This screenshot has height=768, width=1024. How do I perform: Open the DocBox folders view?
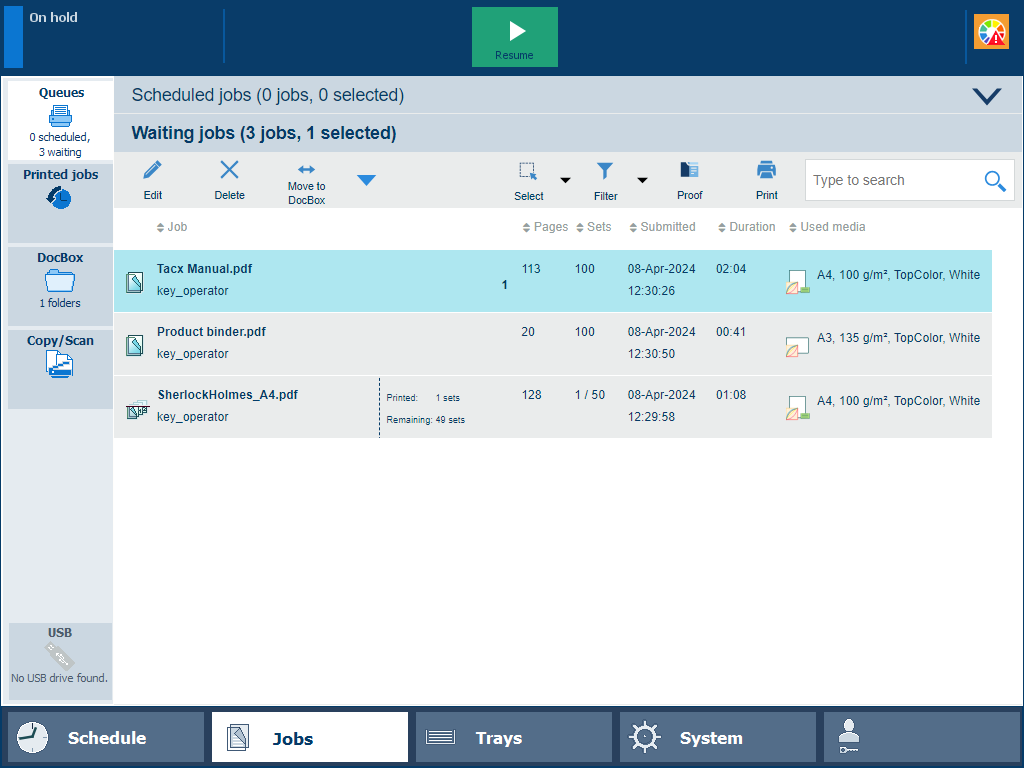60,280
